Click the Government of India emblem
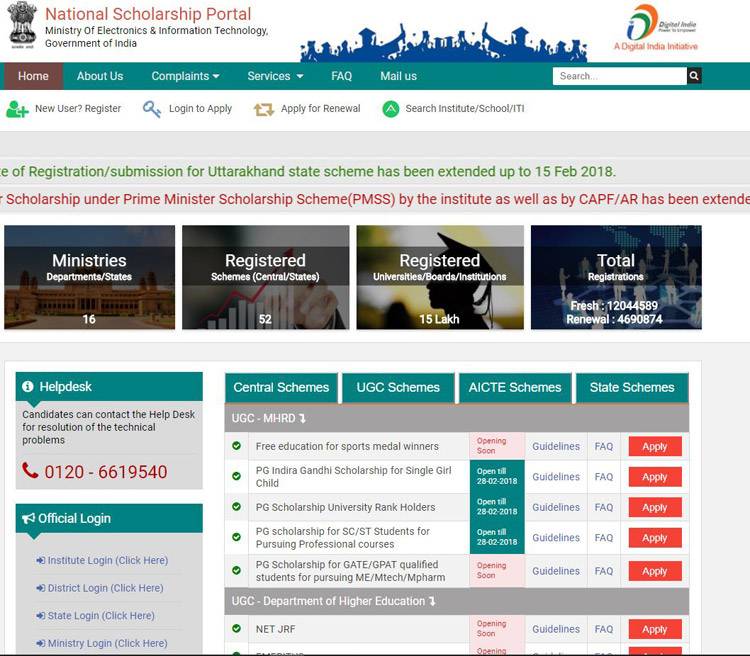The width and height of the screenshot is (750, 656). tap(21, 25)
